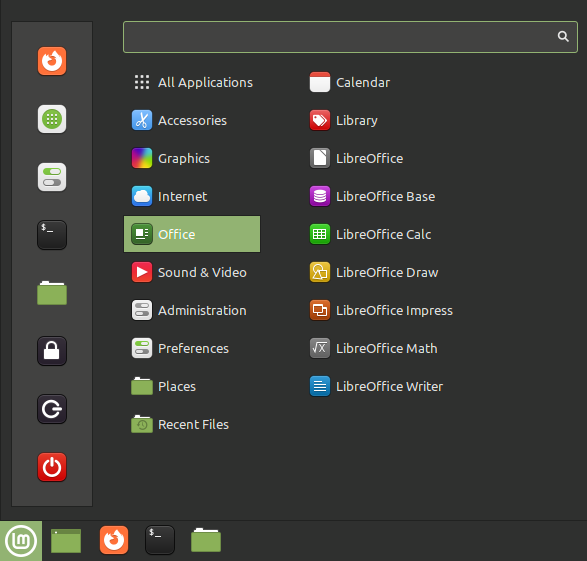Click the red Quit power icon
The image size is (587, 561).
click(52, 467)
